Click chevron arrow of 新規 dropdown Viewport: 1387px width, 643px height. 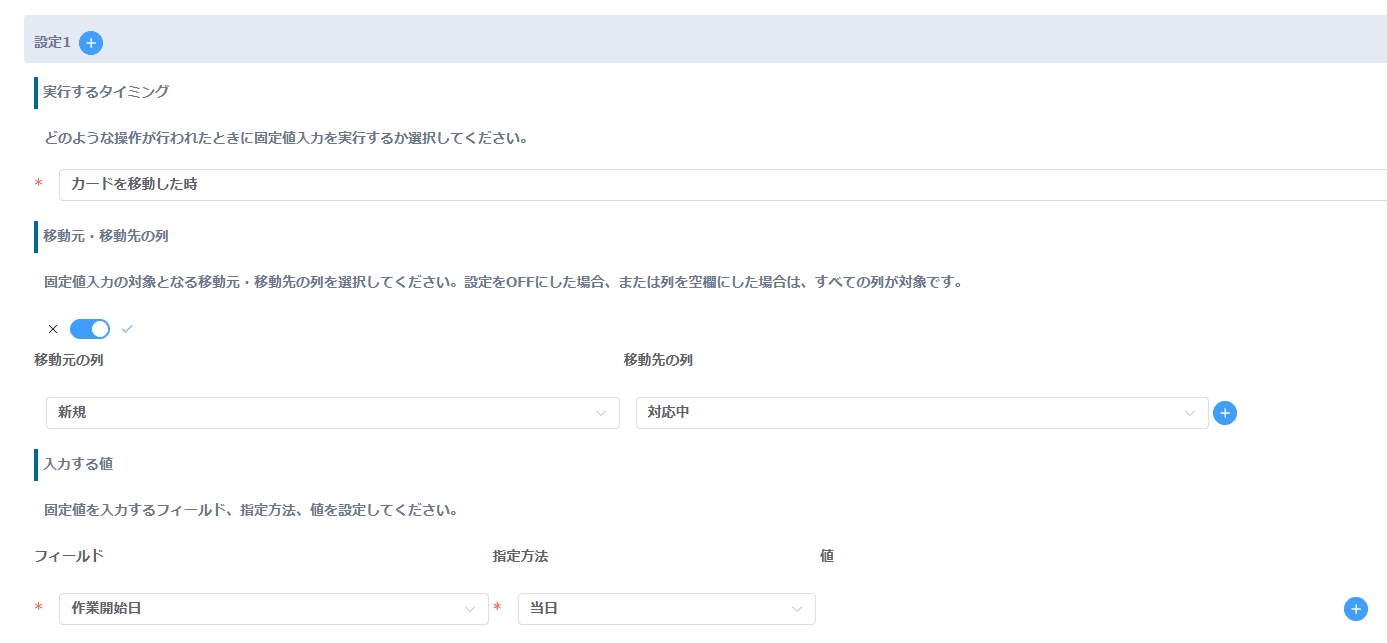tap(601, 413)
